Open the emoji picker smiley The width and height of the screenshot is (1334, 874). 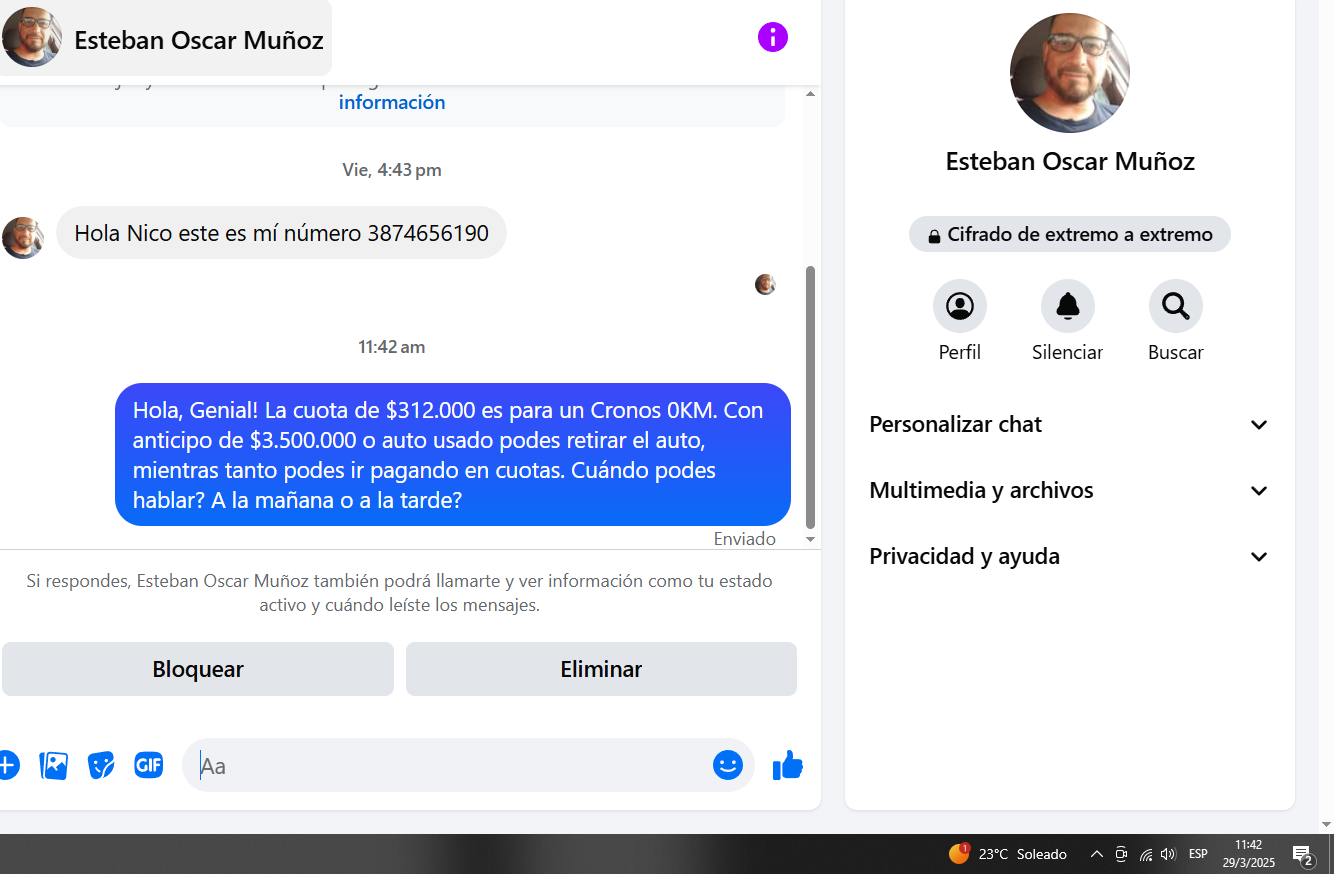[x=728, y=766]
